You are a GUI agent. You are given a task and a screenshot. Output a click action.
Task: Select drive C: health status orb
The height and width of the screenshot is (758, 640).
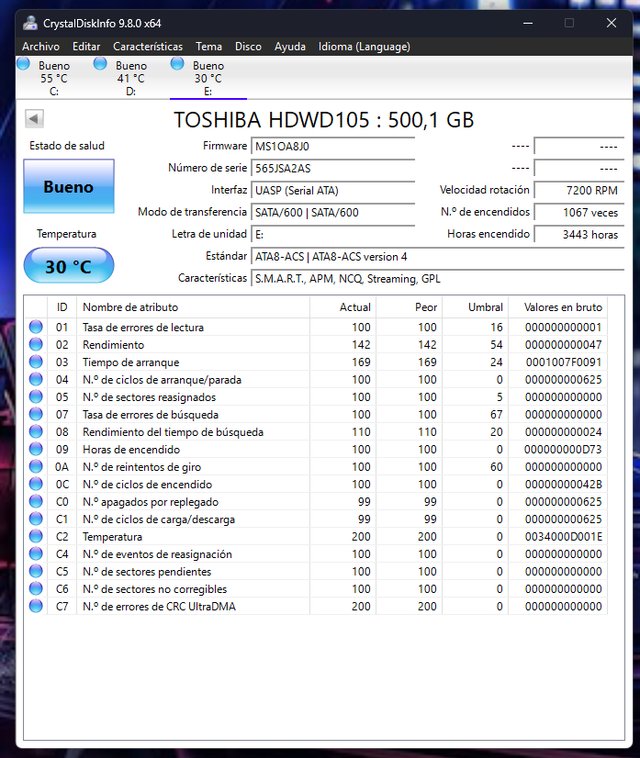(23, 64)
